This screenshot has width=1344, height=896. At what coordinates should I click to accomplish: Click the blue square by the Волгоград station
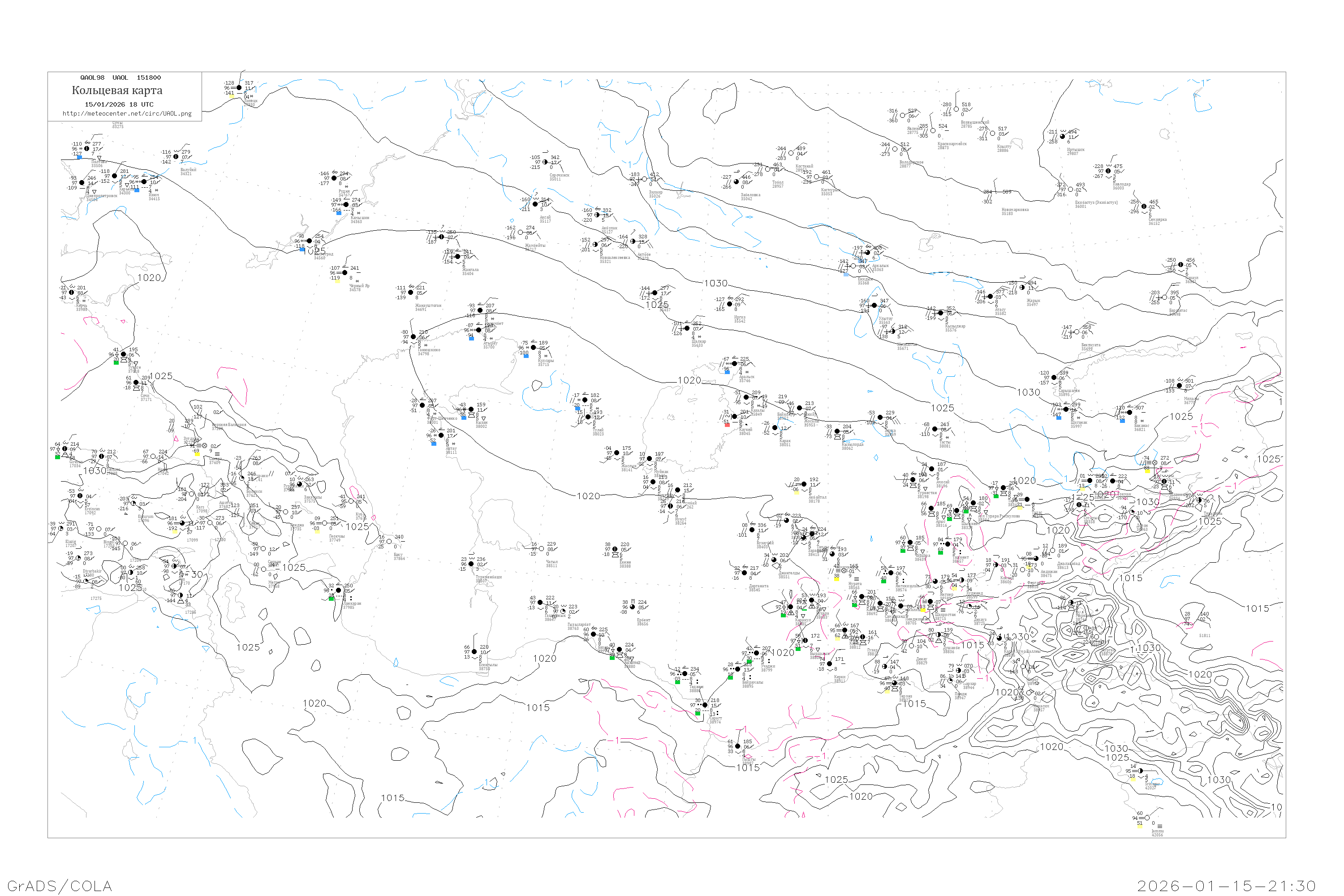click(x=302, y=250)
